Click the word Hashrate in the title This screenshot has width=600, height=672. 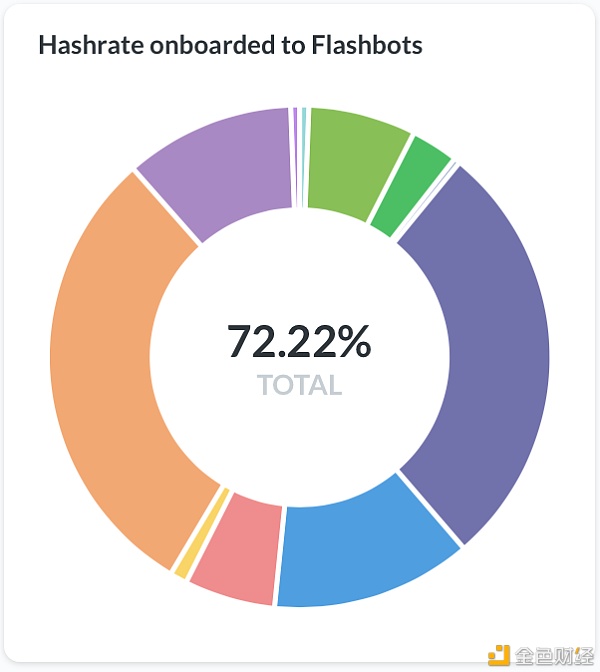[x=91, y=45]
